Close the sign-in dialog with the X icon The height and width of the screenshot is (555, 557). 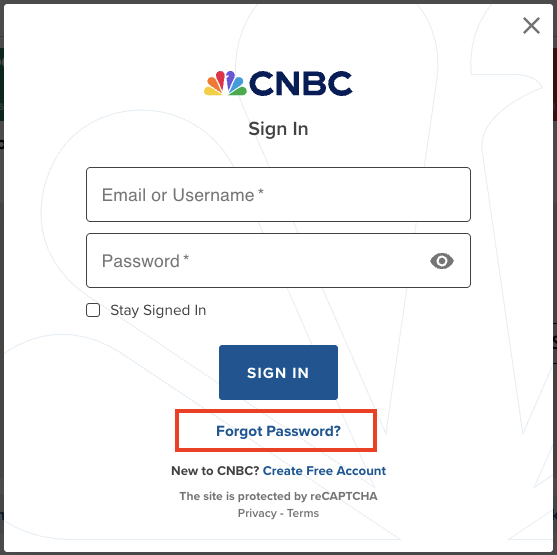pyautogui.click(x=531, y=26)
